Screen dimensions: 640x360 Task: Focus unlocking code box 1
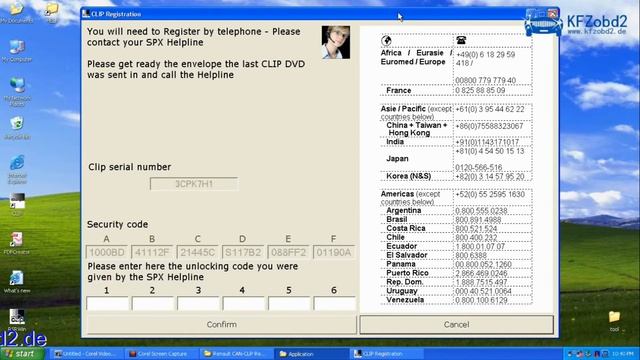[x=107, y=304]
